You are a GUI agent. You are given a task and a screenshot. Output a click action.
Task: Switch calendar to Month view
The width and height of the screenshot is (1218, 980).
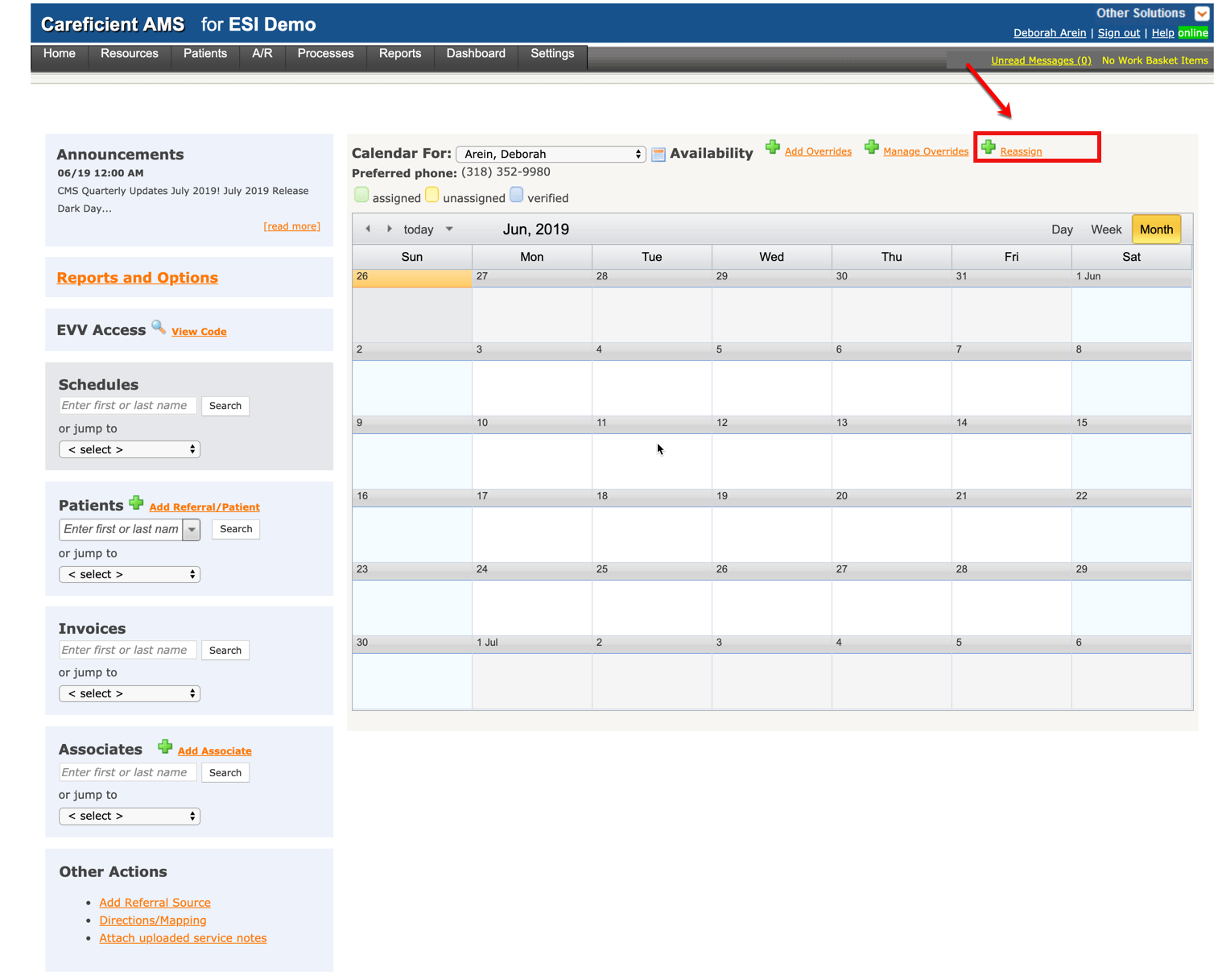[x=1157, y=229]
